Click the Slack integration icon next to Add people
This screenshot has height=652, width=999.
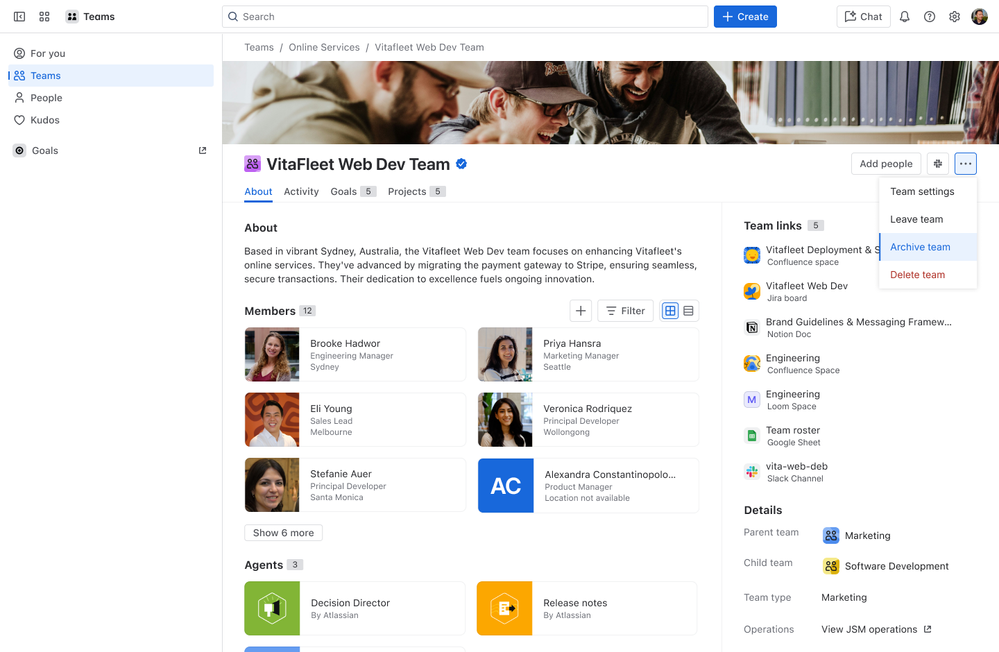[x=938, y=164]
